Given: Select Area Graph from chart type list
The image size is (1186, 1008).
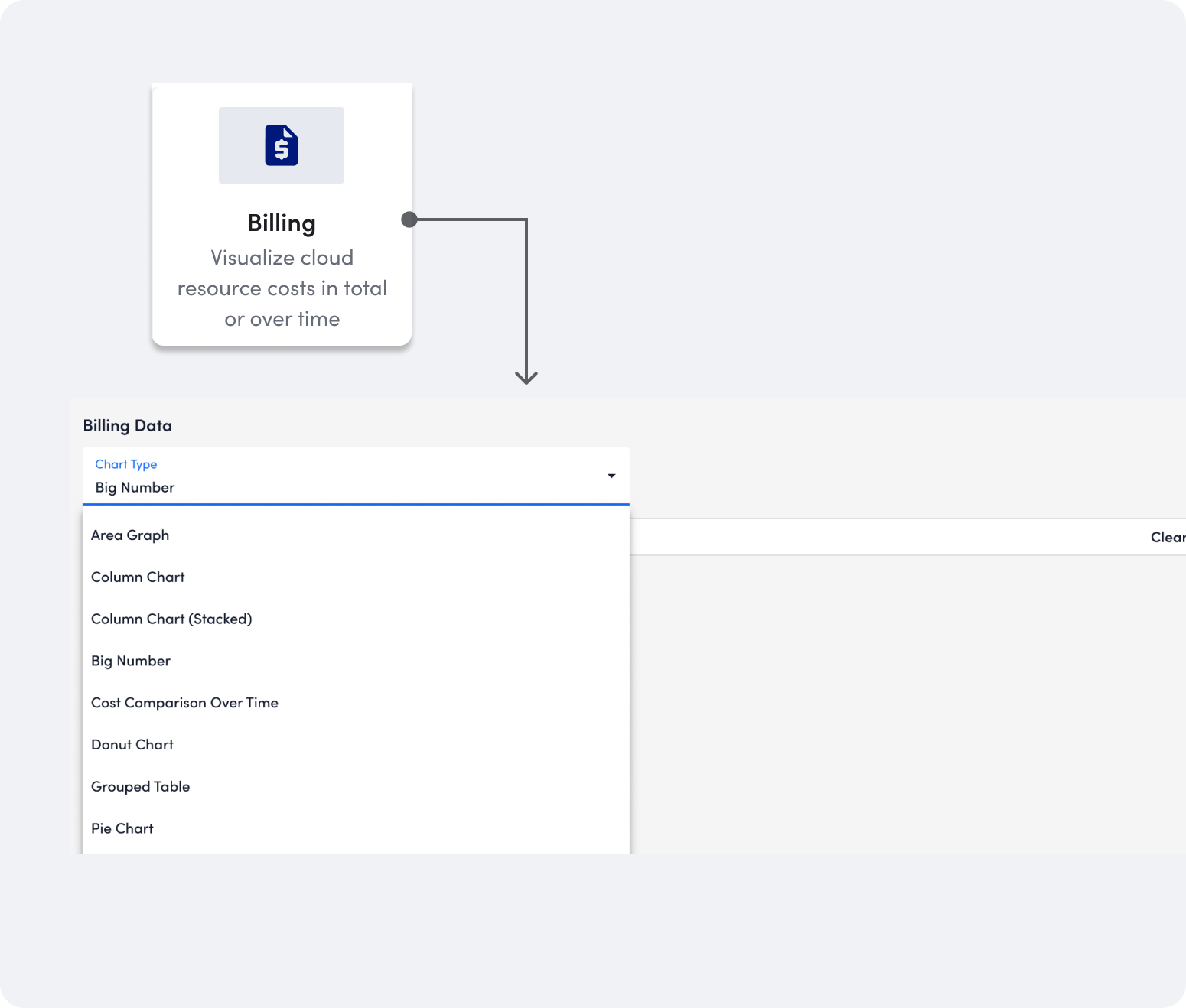Looking at the screenshot, I should tap(356, 535).
